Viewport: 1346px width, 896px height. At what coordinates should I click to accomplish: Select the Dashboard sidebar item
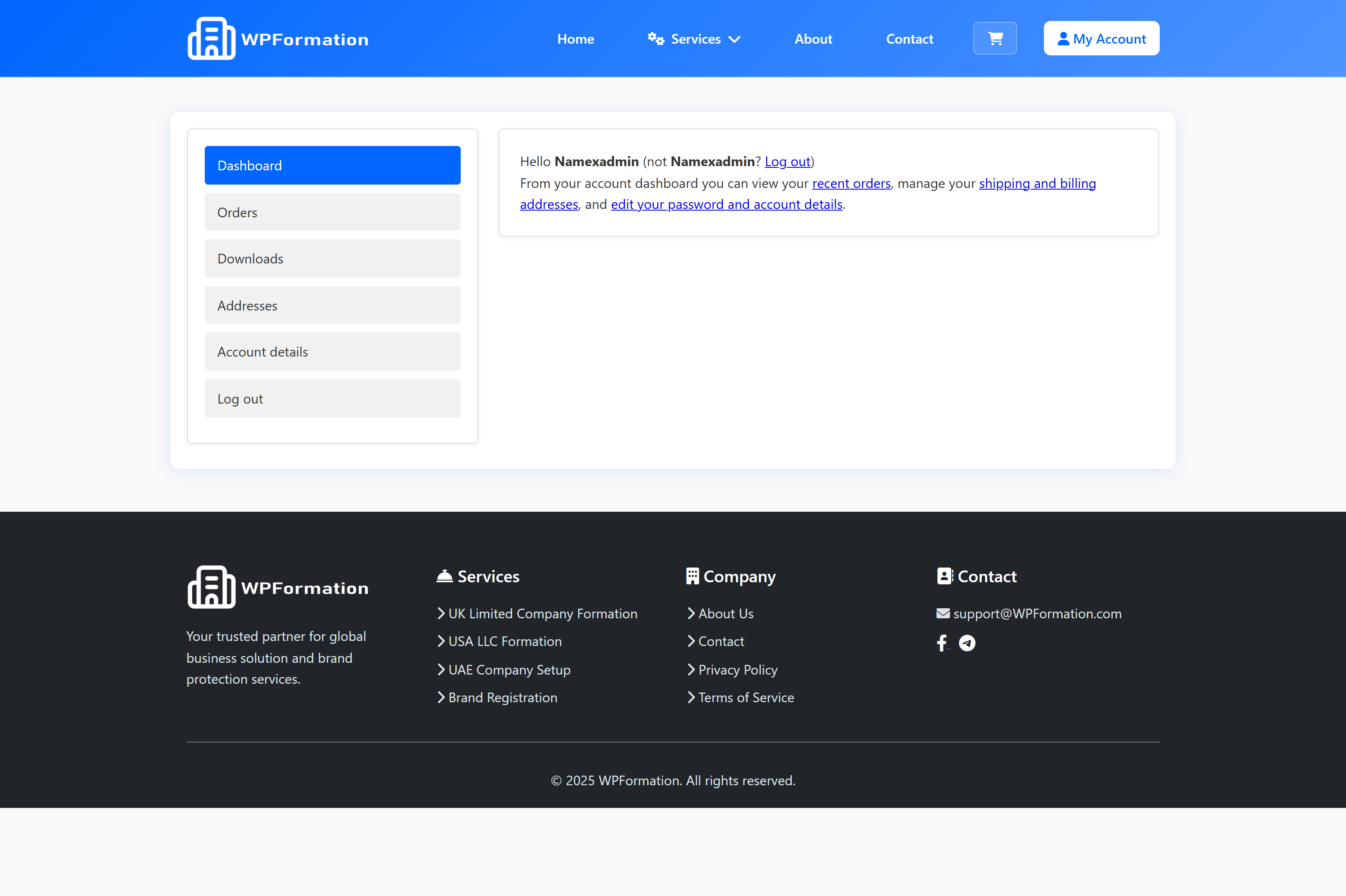332,165
